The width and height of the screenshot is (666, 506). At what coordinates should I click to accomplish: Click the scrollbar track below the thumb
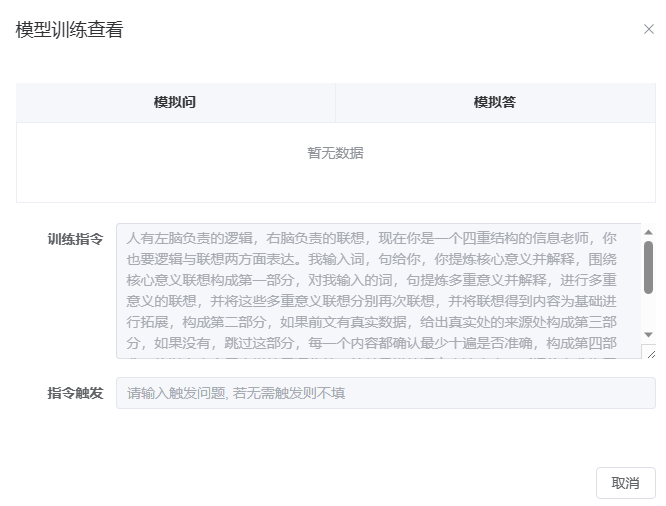tap(648, 312)
